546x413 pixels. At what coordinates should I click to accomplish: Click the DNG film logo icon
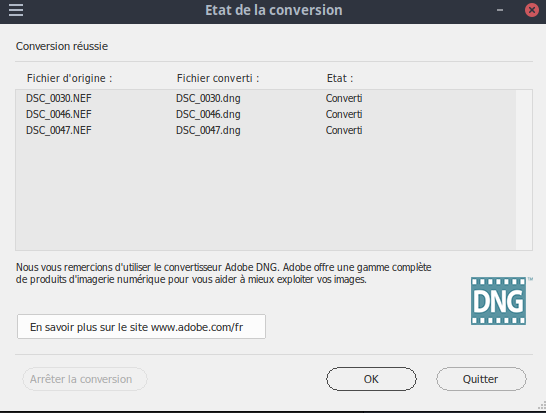tap(499, 301)
